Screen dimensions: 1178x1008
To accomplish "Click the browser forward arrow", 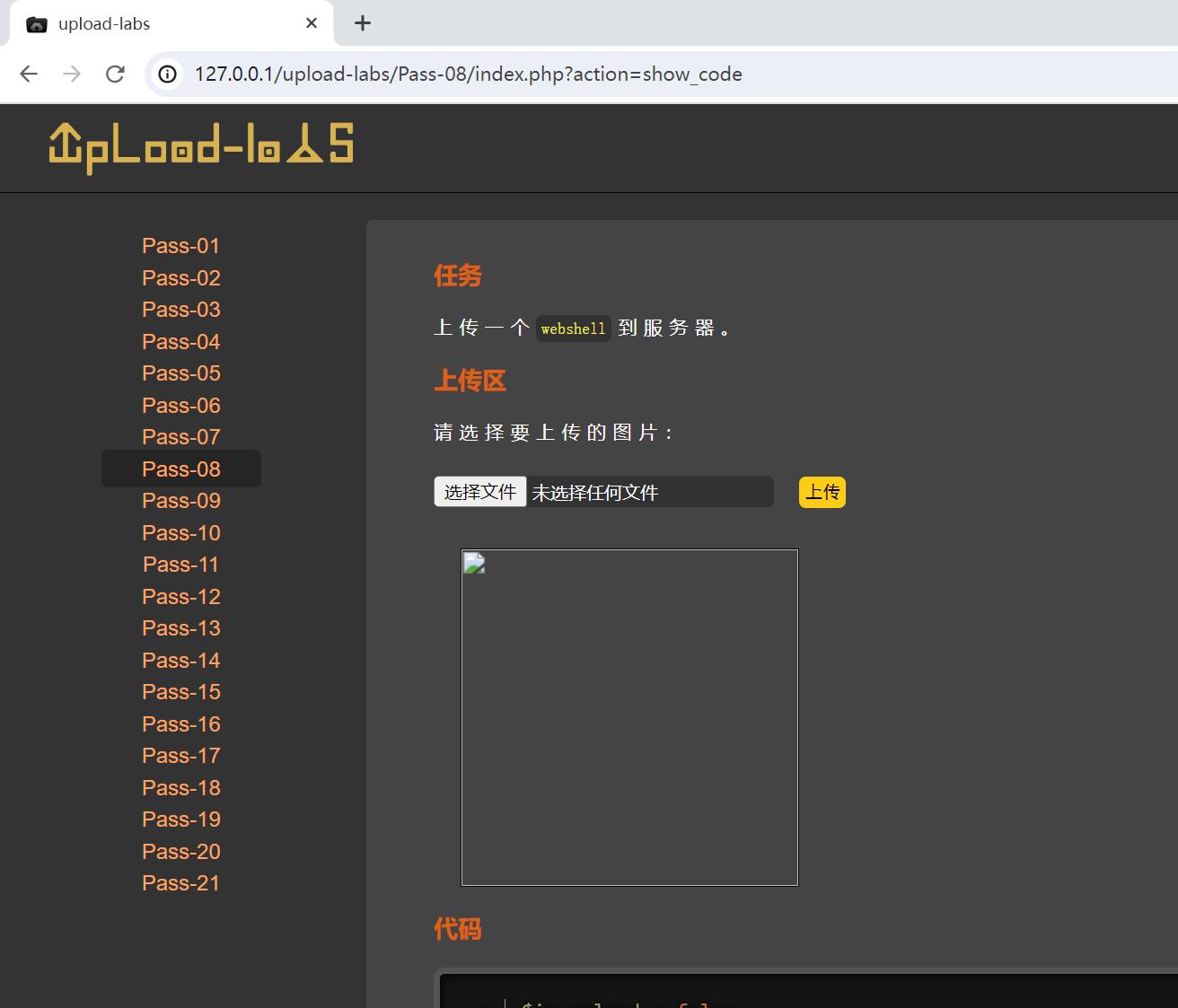I will pyautogui.click(x=72, y=74).
